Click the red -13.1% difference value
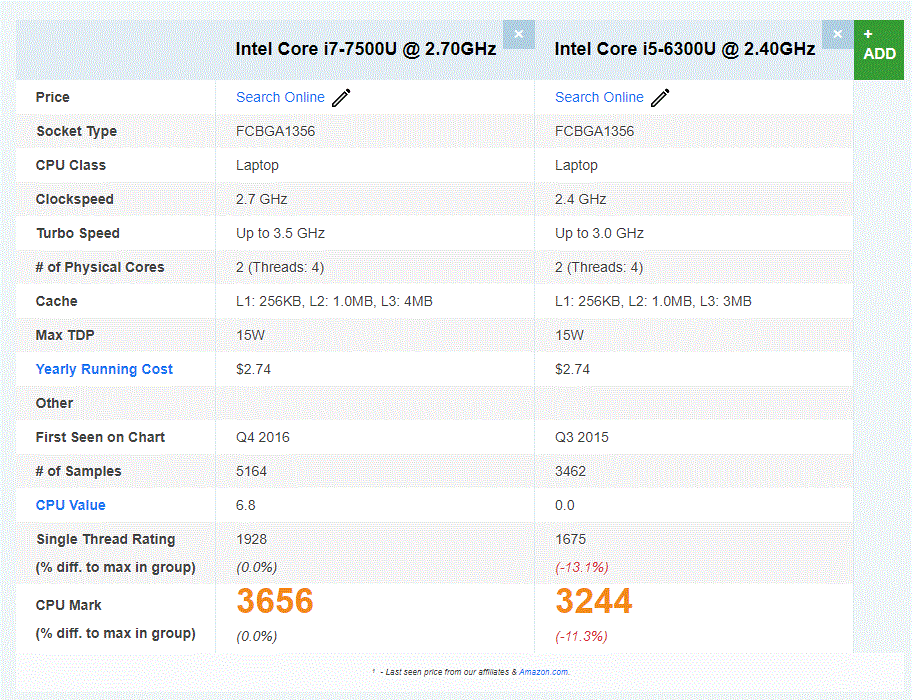912x700 pixels. tap(581, 567)
